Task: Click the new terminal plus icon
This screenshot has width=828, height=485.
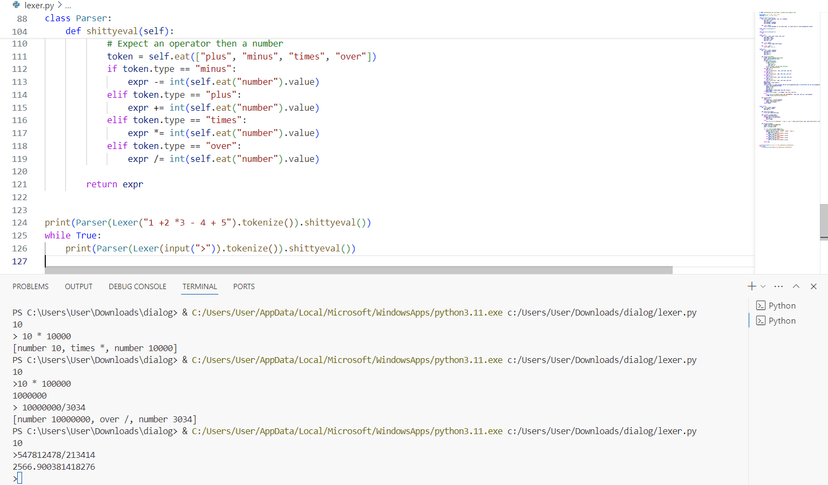Action: [751, 286]
